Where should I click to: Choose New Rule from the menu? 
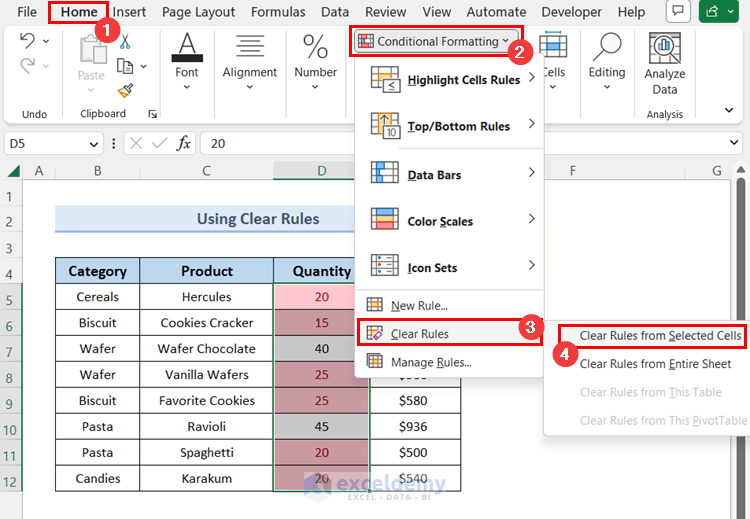[450, 305]
